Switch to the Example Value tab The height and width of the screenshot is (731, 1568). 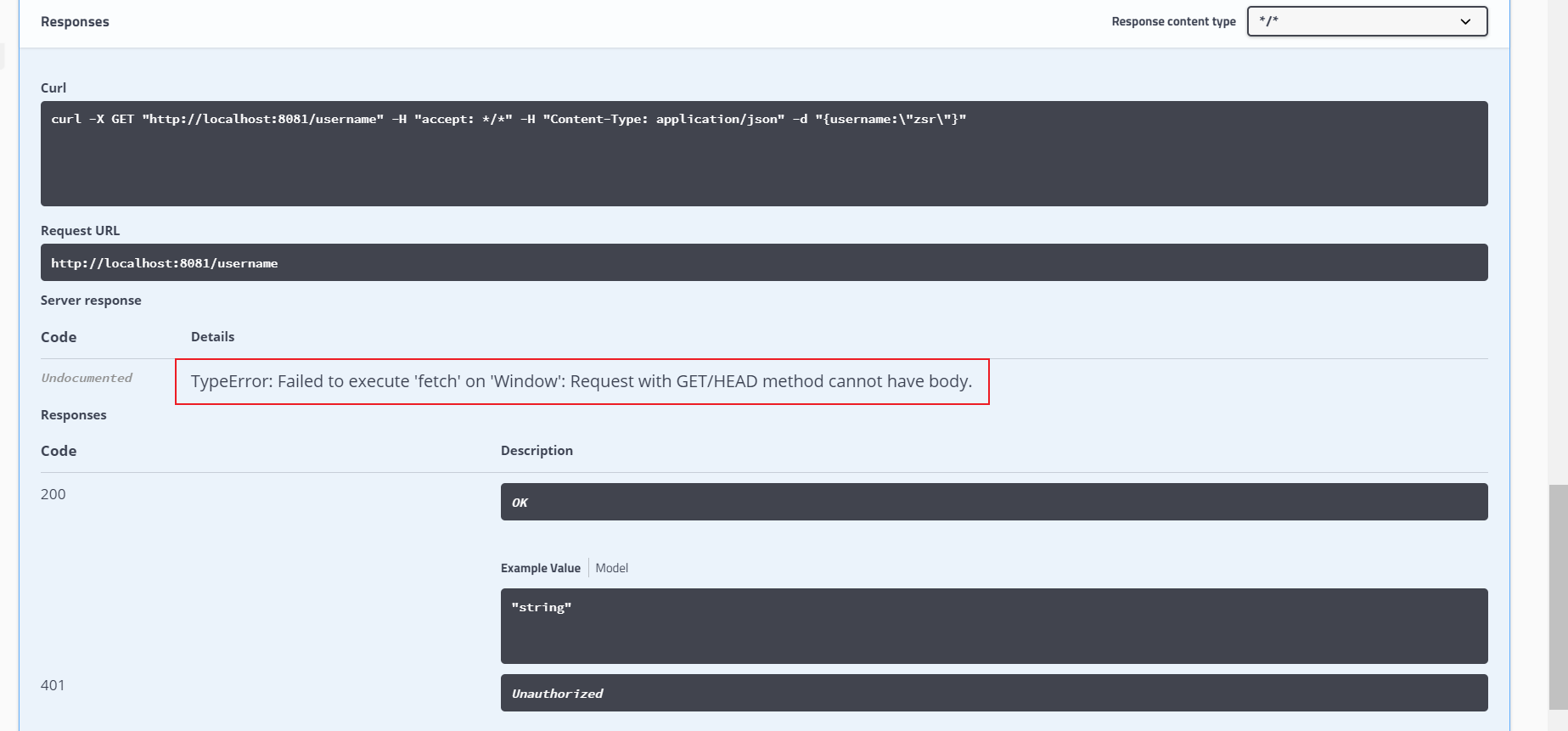tap(541, 568)
